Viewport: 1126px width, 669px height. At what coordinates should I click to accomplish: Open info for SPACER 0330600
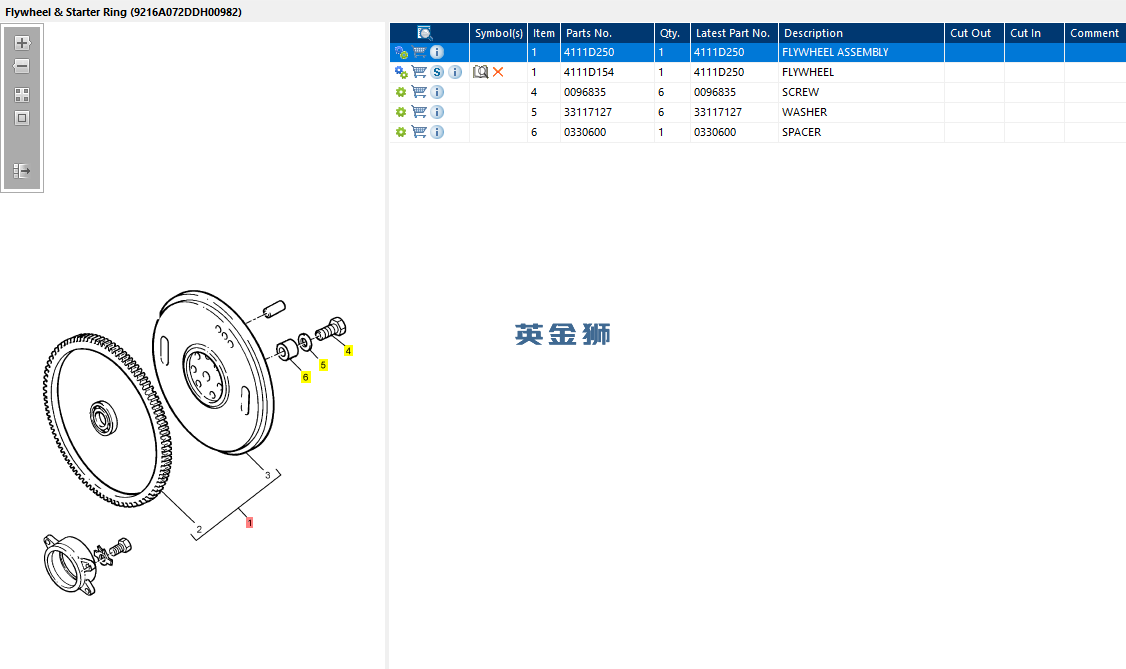point(437,133)
